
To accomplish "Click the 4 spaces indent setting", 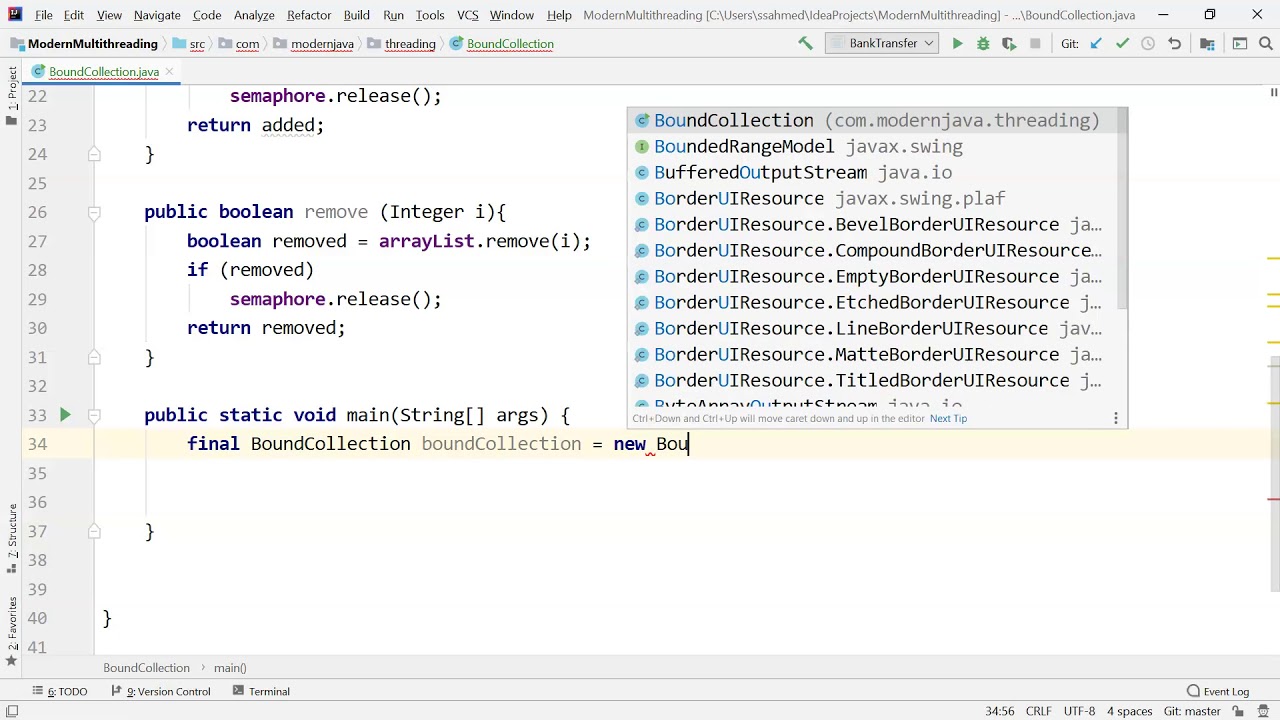I will pyautogui.click(x=1130, y=711).
